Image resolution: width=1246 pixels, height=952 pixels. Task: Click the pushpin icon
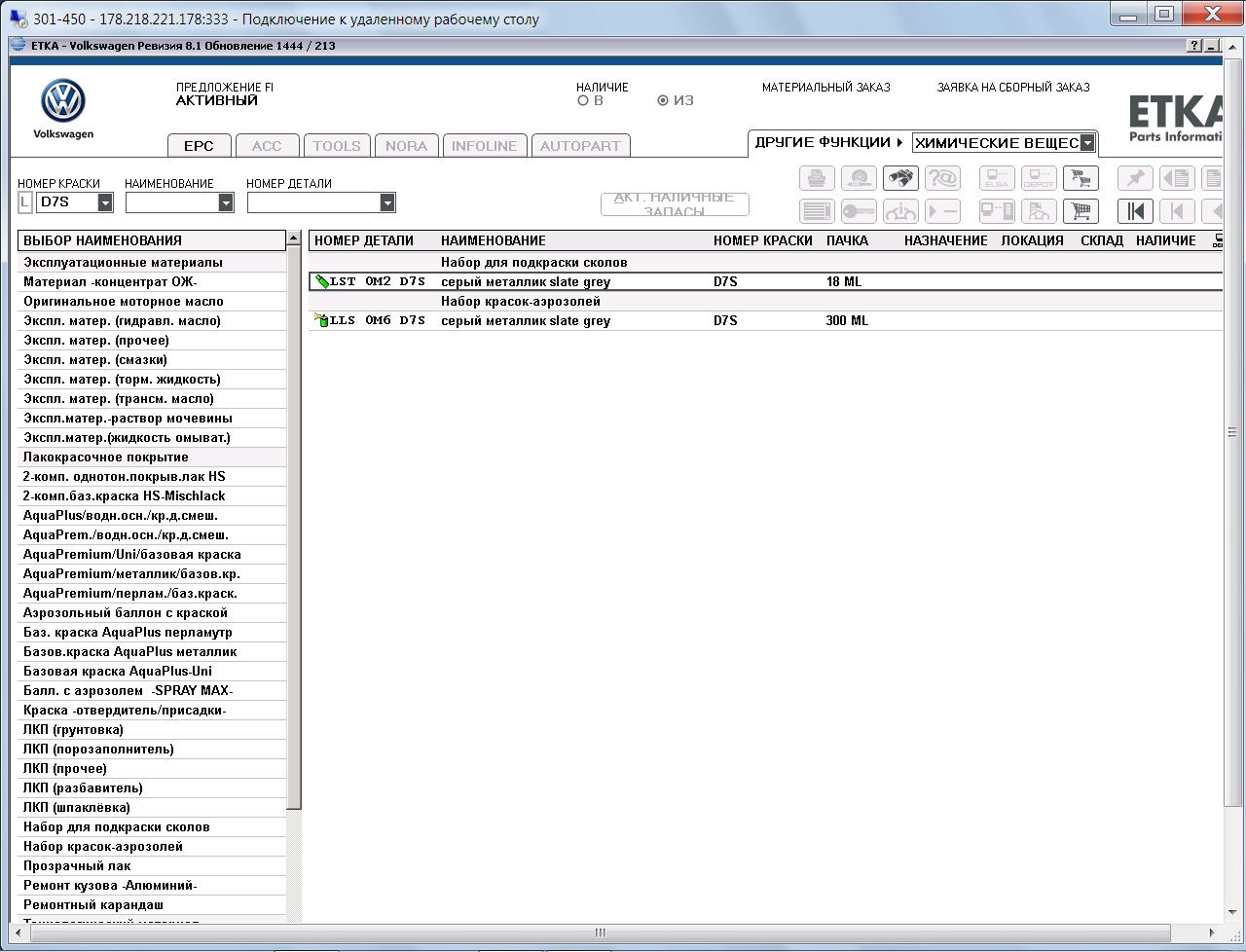point(1135,178)
